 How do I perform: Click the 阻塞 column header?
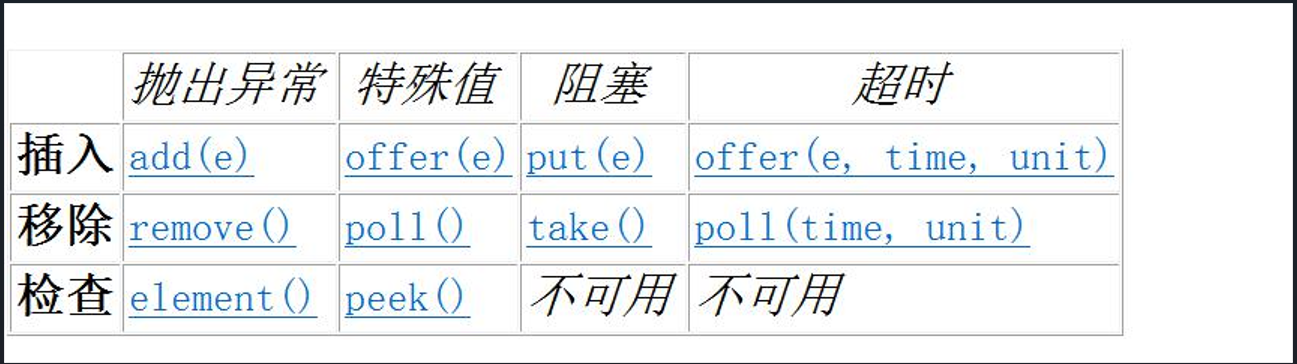pyautogui.click(x=602, y=86)
